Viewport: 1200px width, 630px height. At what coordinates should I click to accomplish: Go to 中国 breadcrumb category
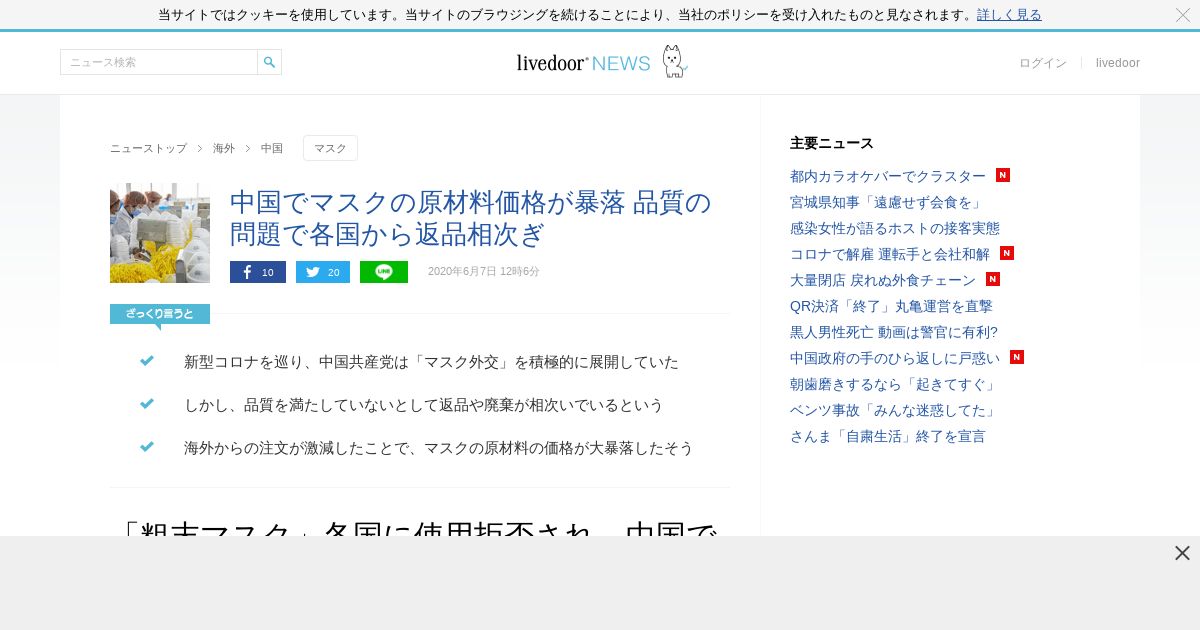(272, 148)
